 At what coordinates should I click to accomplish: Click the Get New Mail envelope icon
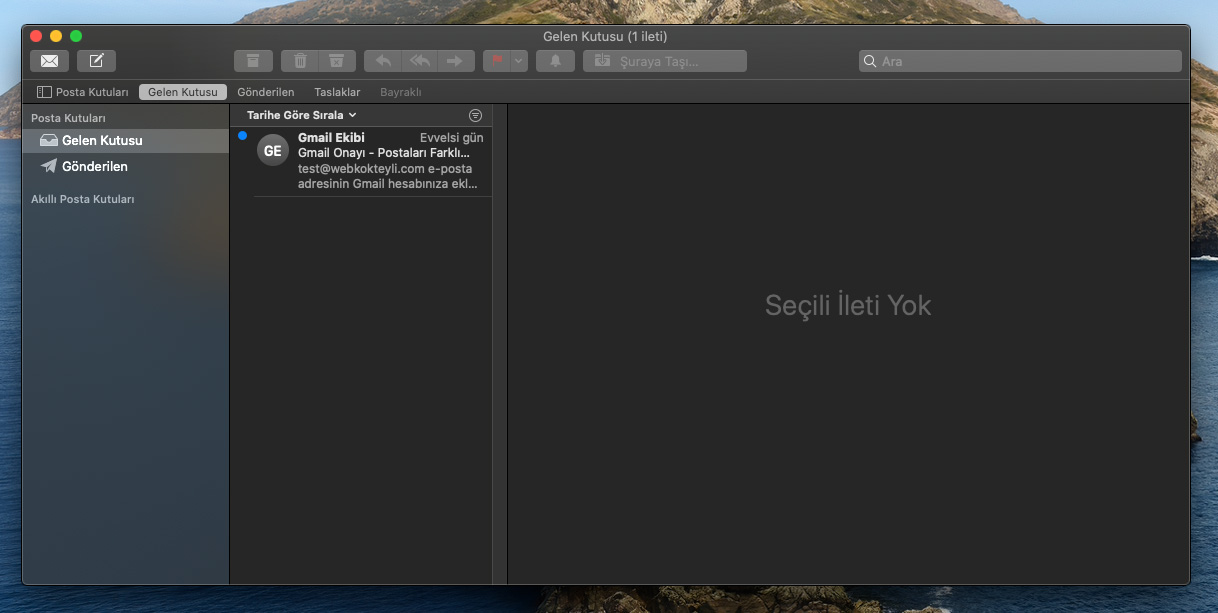point(49,61)
